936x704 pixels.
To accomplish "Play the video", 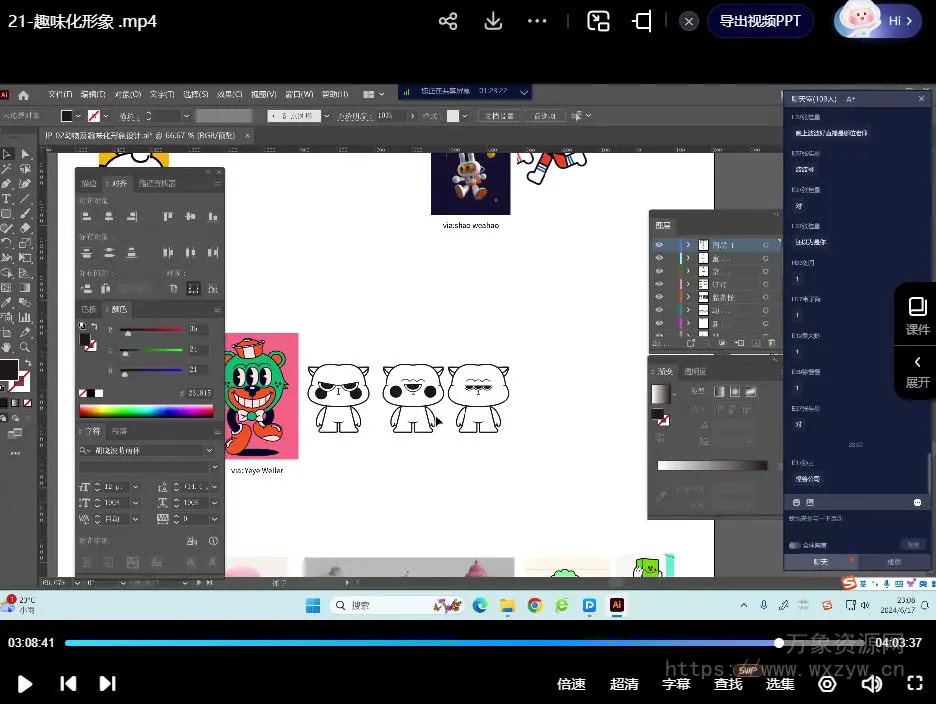I will [26, 684].
